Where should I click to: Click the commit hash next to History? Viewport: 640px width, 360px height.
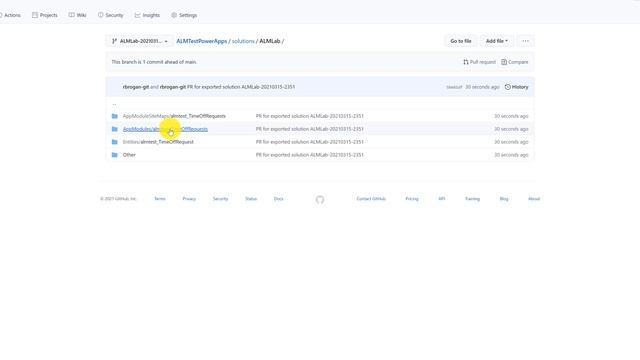(x=454, y=87)
